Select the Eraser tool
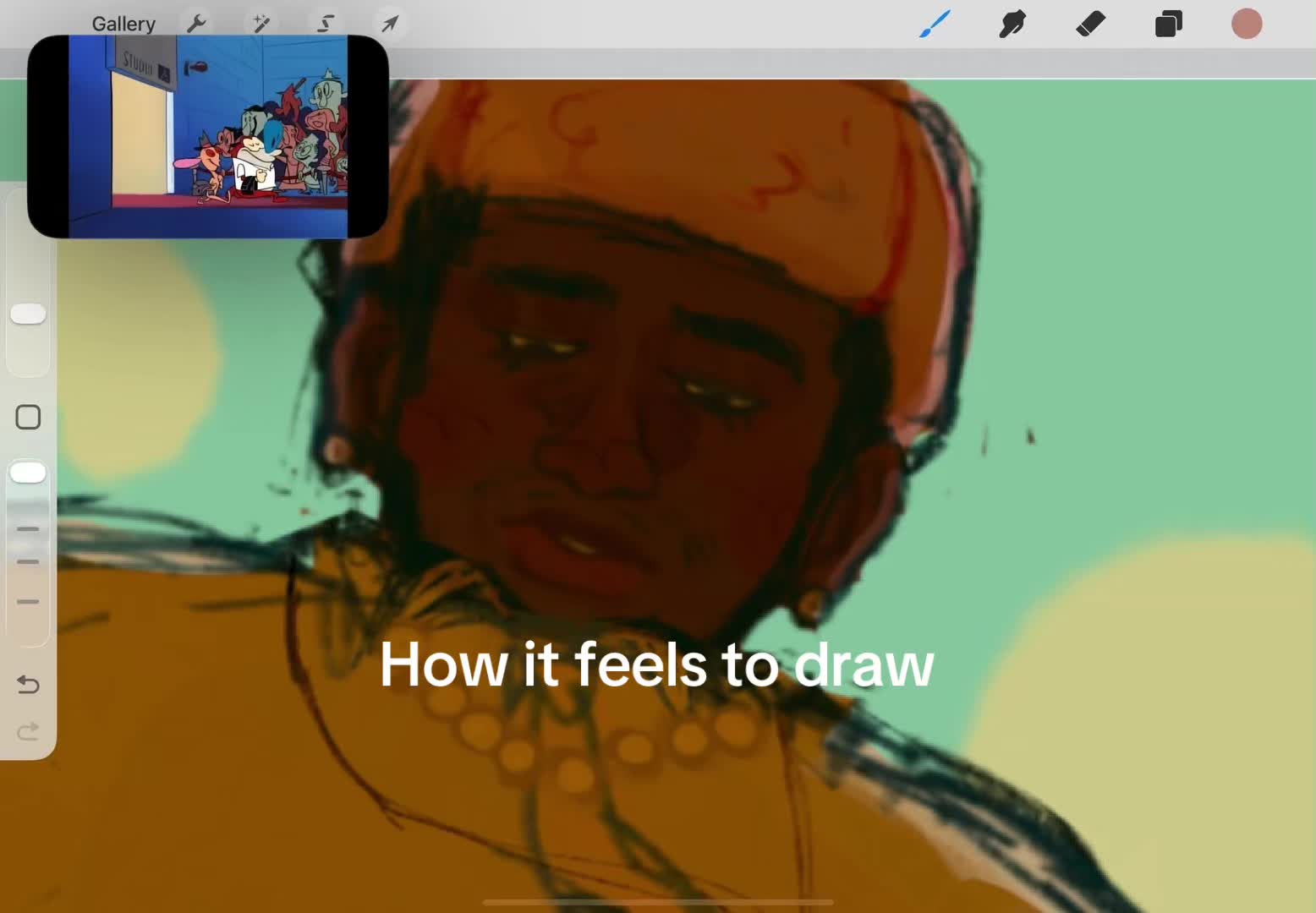Screen dimensions: 1316x913 click(x=1091, y=24)
